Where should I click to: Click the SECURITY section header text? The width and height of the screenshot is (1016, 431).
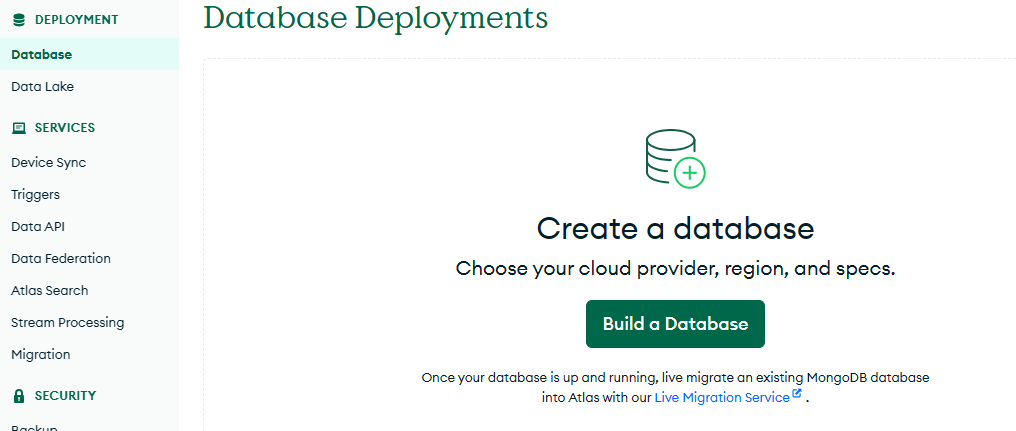pos(65,395)
